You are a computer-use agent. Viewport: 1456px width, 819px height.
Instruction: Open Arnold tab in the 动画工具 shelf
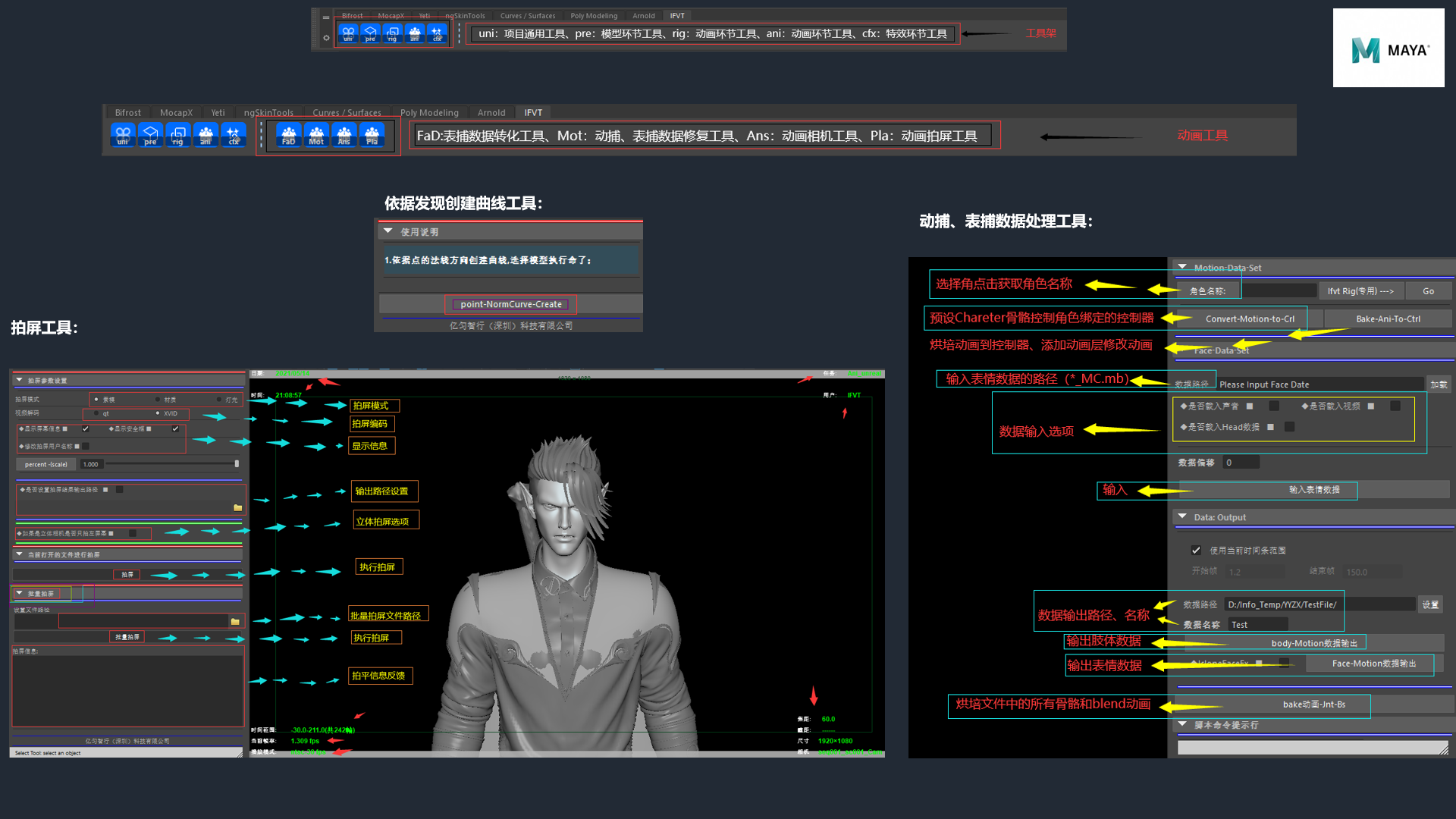[x=491, y=112]
